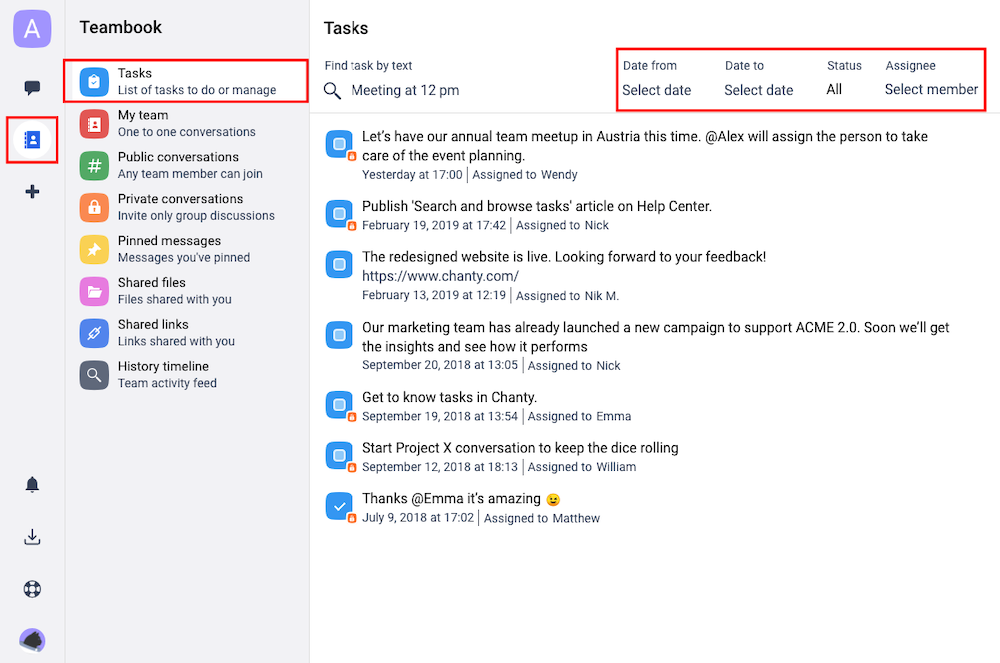Click 'Assigned to William' text
This screenshot has width=1000, height=663.
582,467
